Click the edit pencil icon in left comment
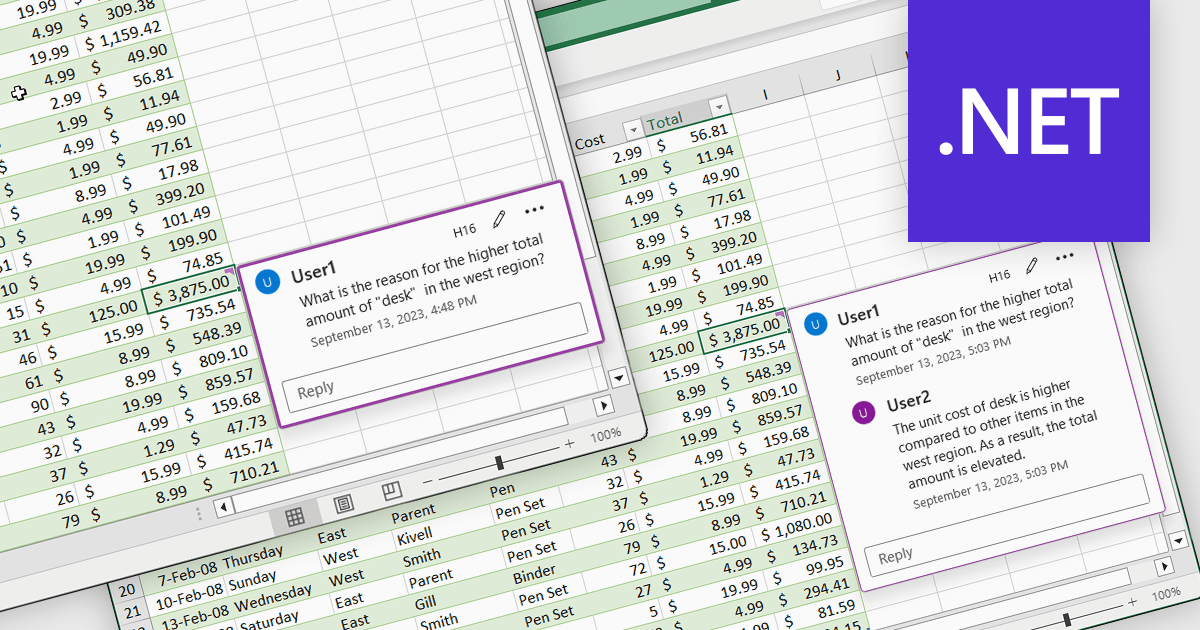Image resolution: width=1200 pixels, height=630 pixels. click(499, 218)
